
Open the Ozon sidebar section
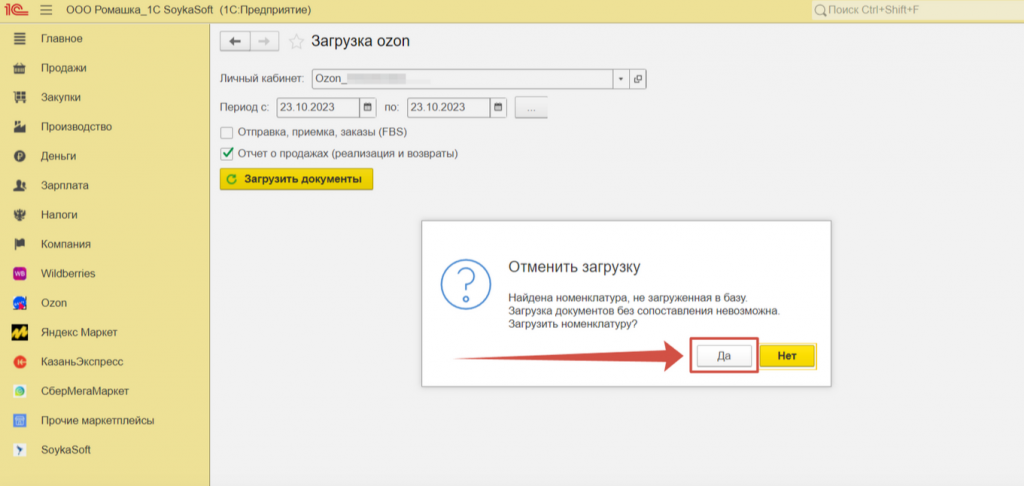click(54, 302)
